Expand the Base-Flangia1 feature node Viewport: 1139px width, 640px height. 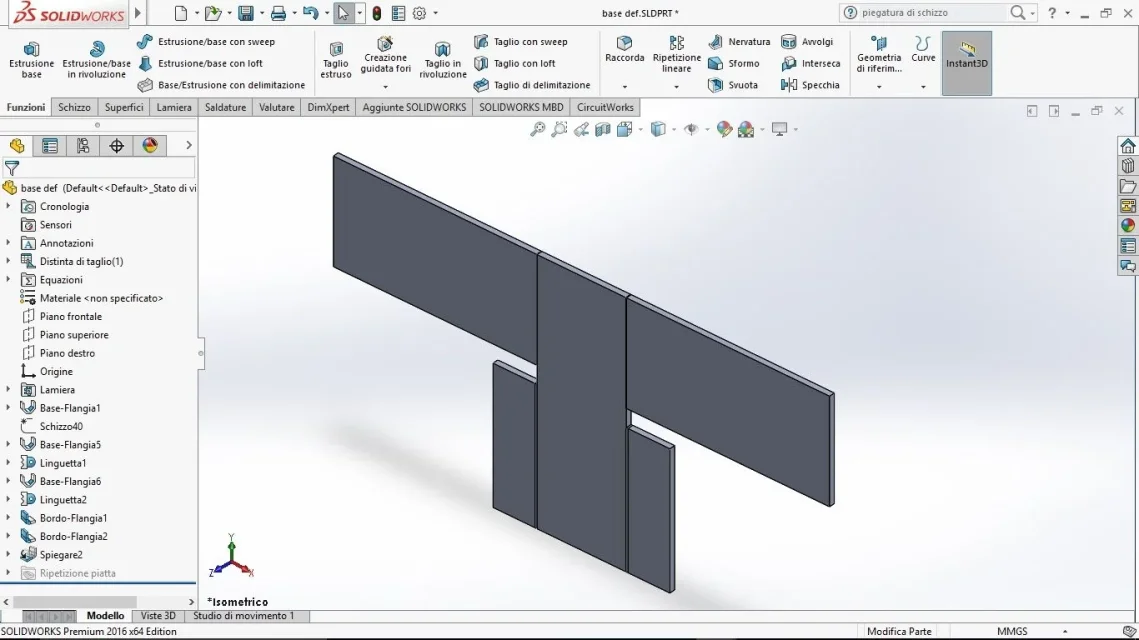[8, 408]
